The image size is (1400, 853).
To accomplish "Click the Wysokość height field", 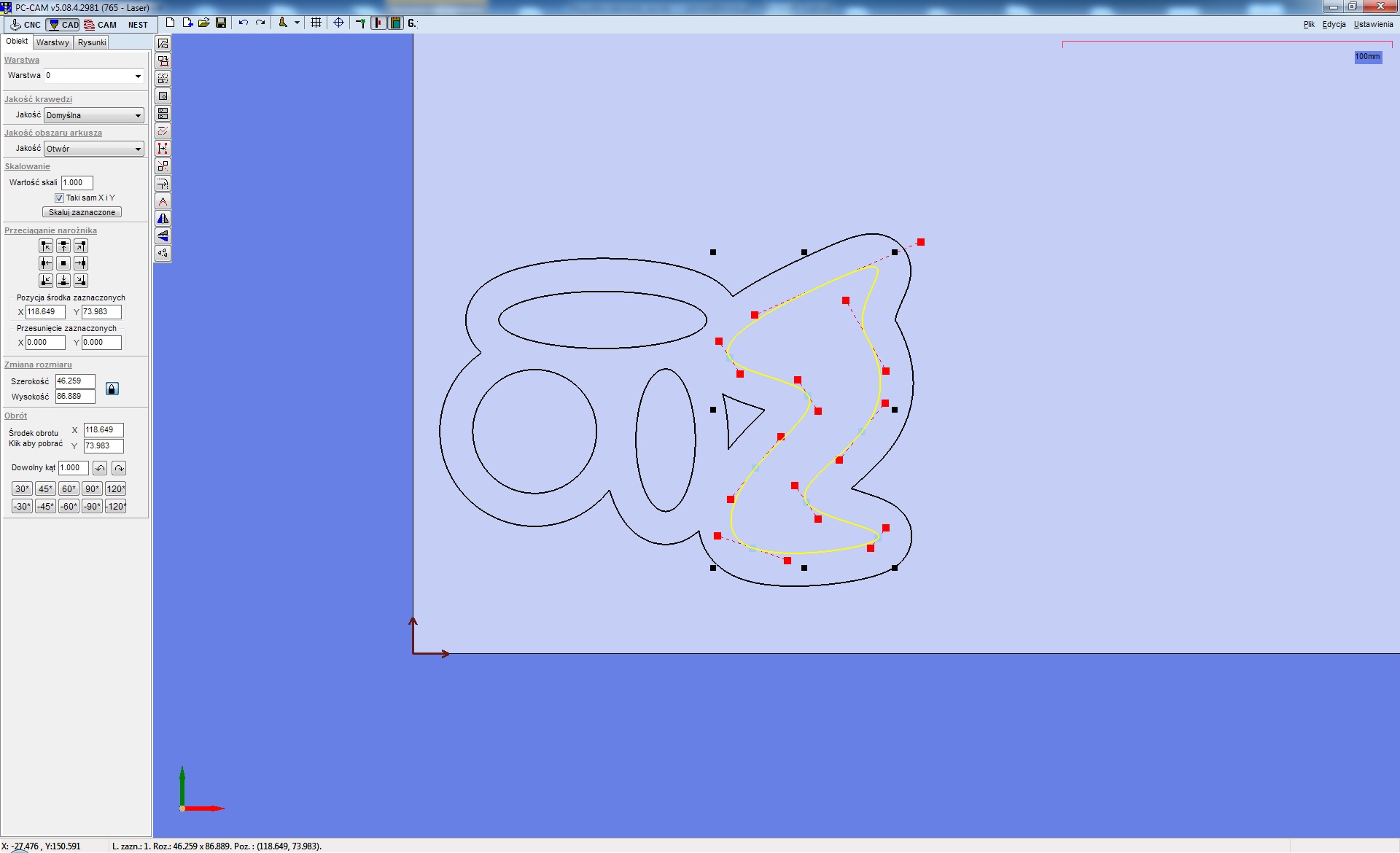I will point(75,397).
